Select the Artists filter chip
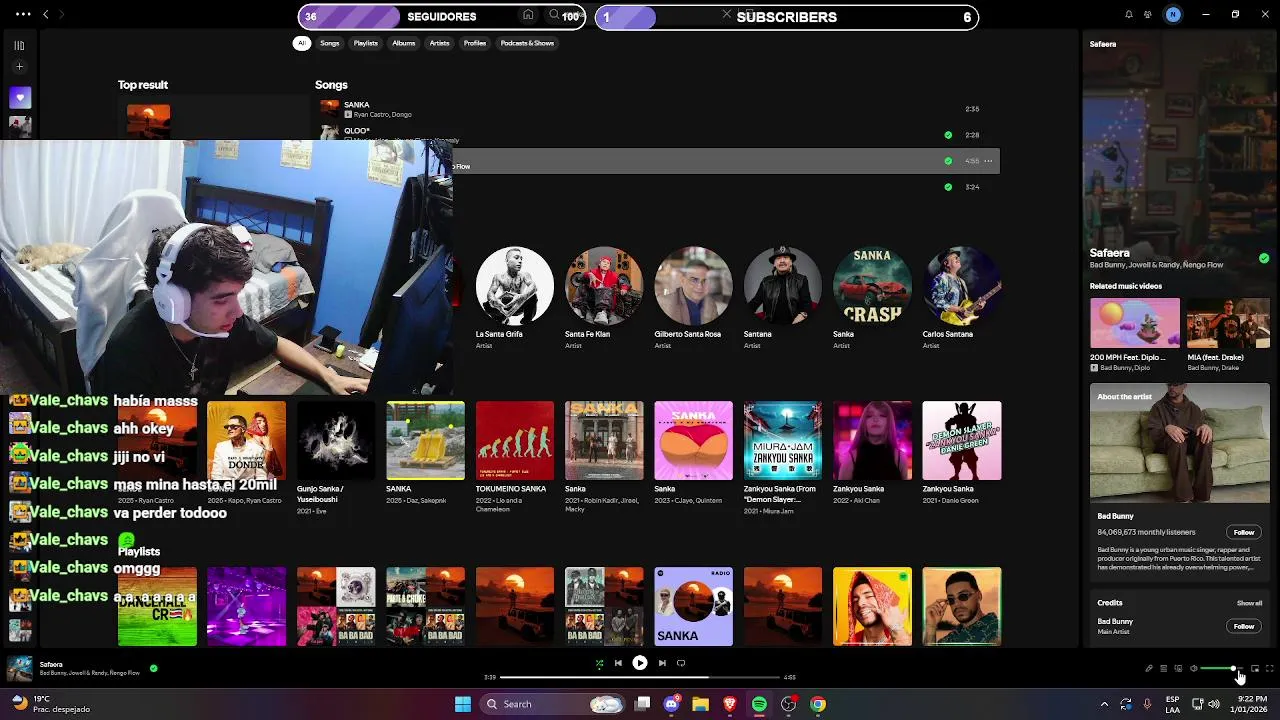1280x720 pixels. click(x=439, y=43)
